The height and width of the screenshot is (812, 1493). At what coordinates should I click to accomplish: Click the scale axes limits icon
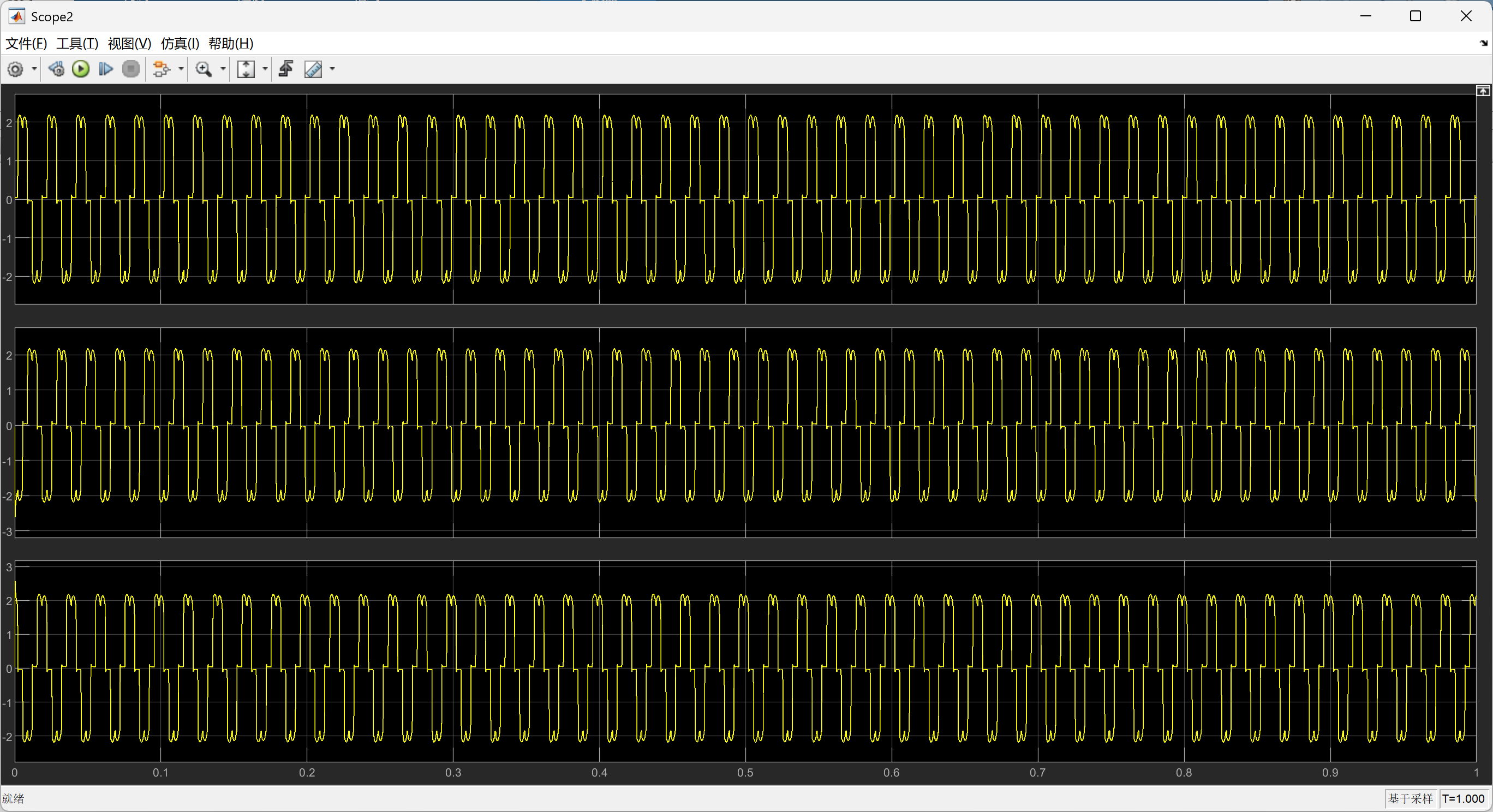click(x=246, y=69)
